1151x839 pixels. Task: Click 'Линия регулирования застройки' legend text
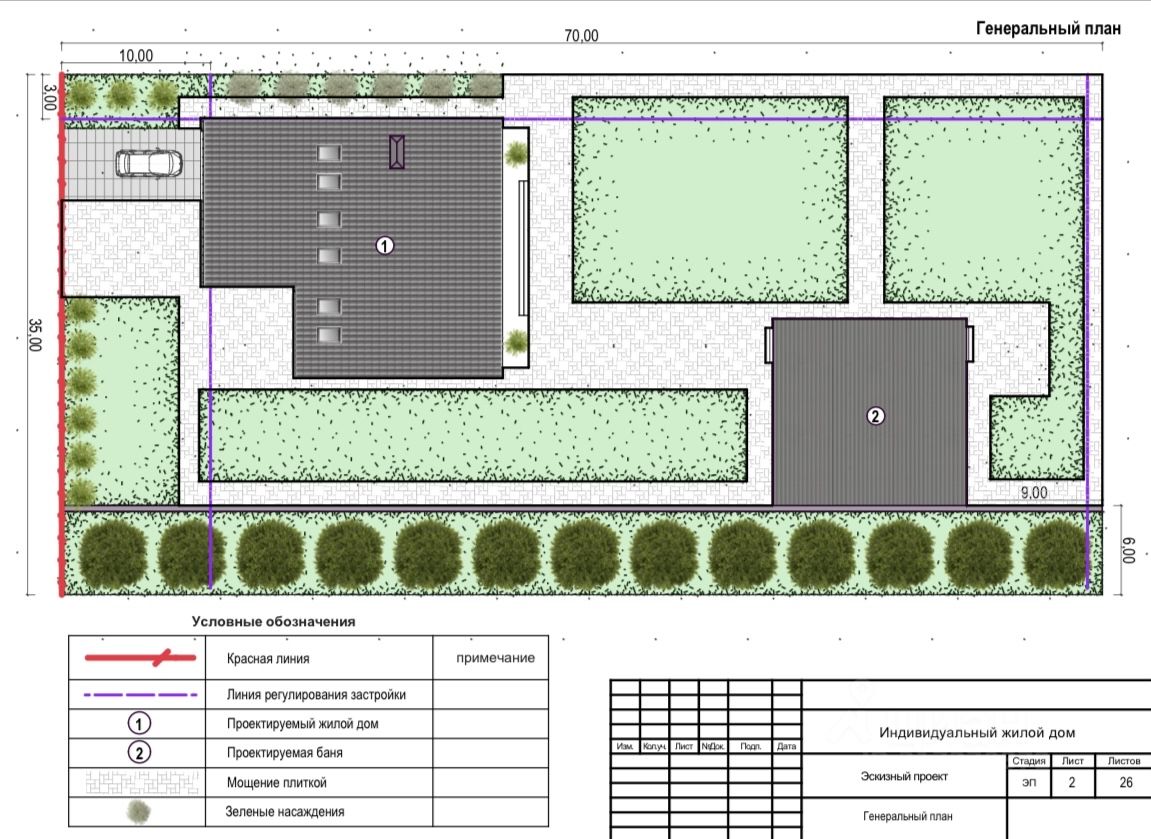pos(316,694)
